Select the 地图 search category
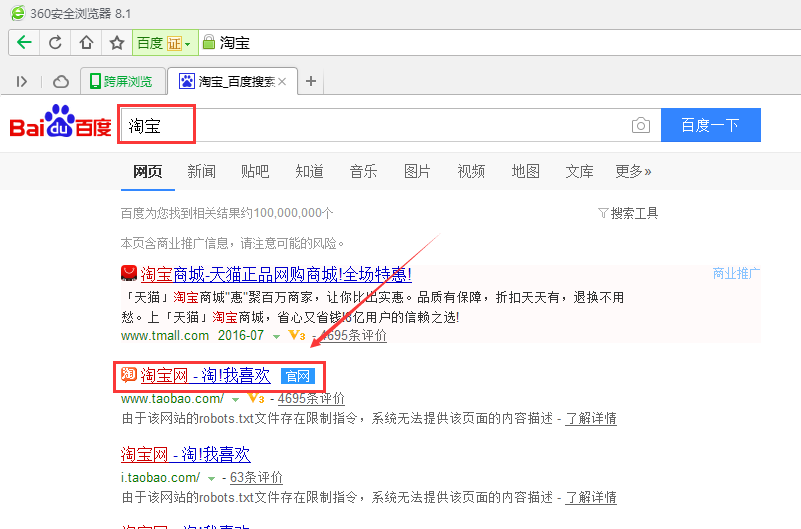 (x=525, y=172)
